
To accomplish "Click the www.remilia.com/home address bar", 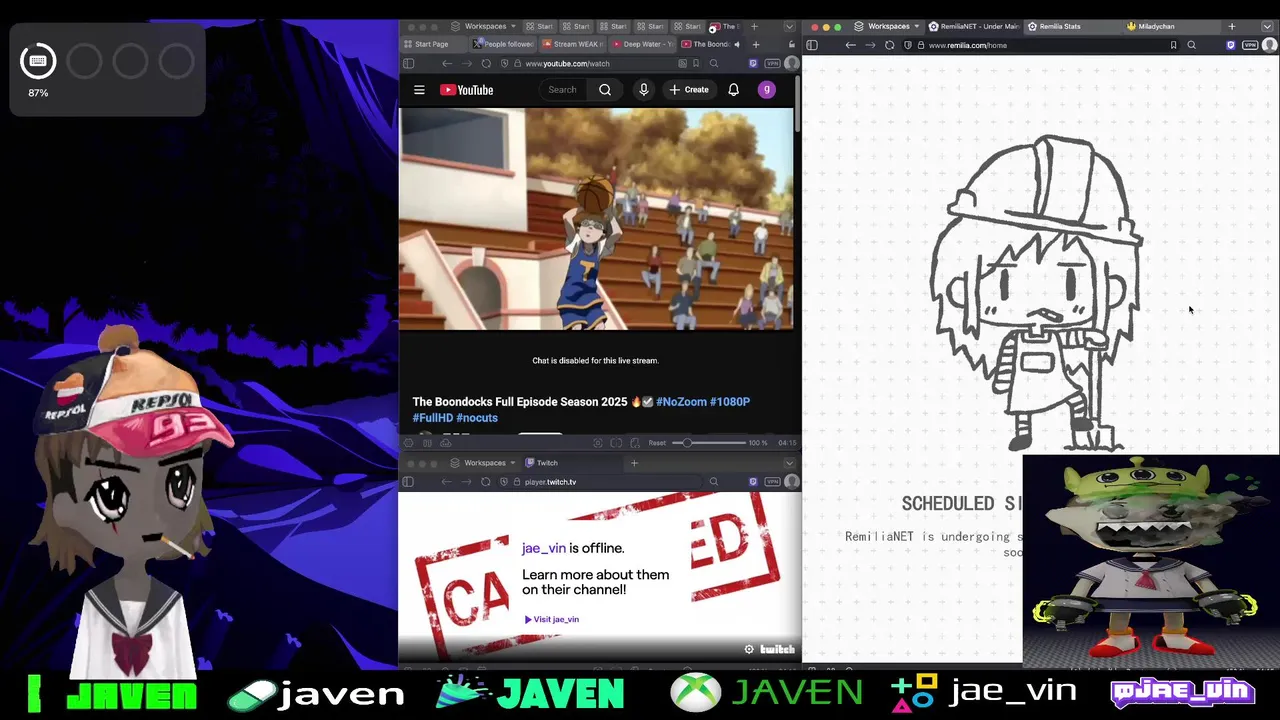I will coord(1040,45).
